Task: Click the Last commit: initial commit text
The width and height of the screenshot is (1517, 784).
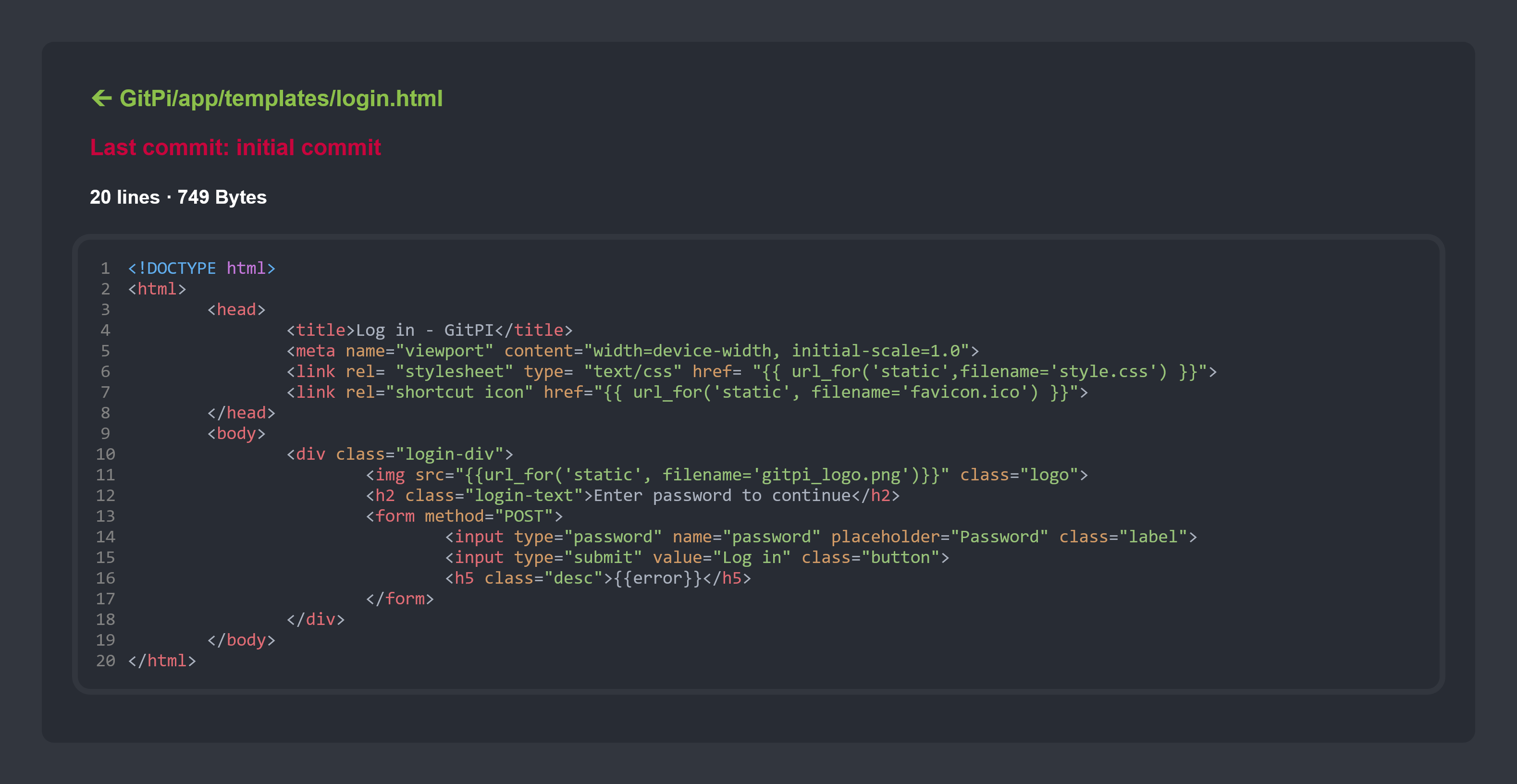Action: point(235,147)
